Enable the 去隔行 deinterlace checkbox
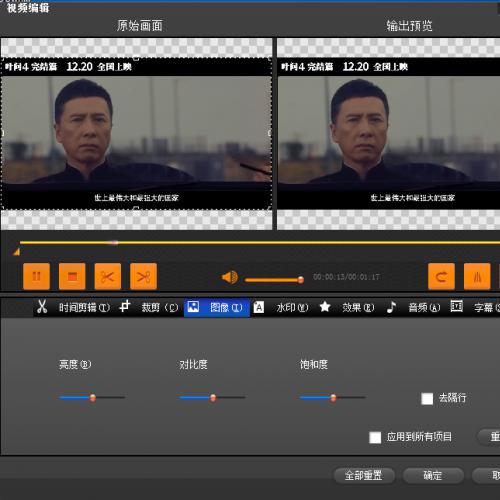This screenshot has width=500, height=500. tap(427, 398)
